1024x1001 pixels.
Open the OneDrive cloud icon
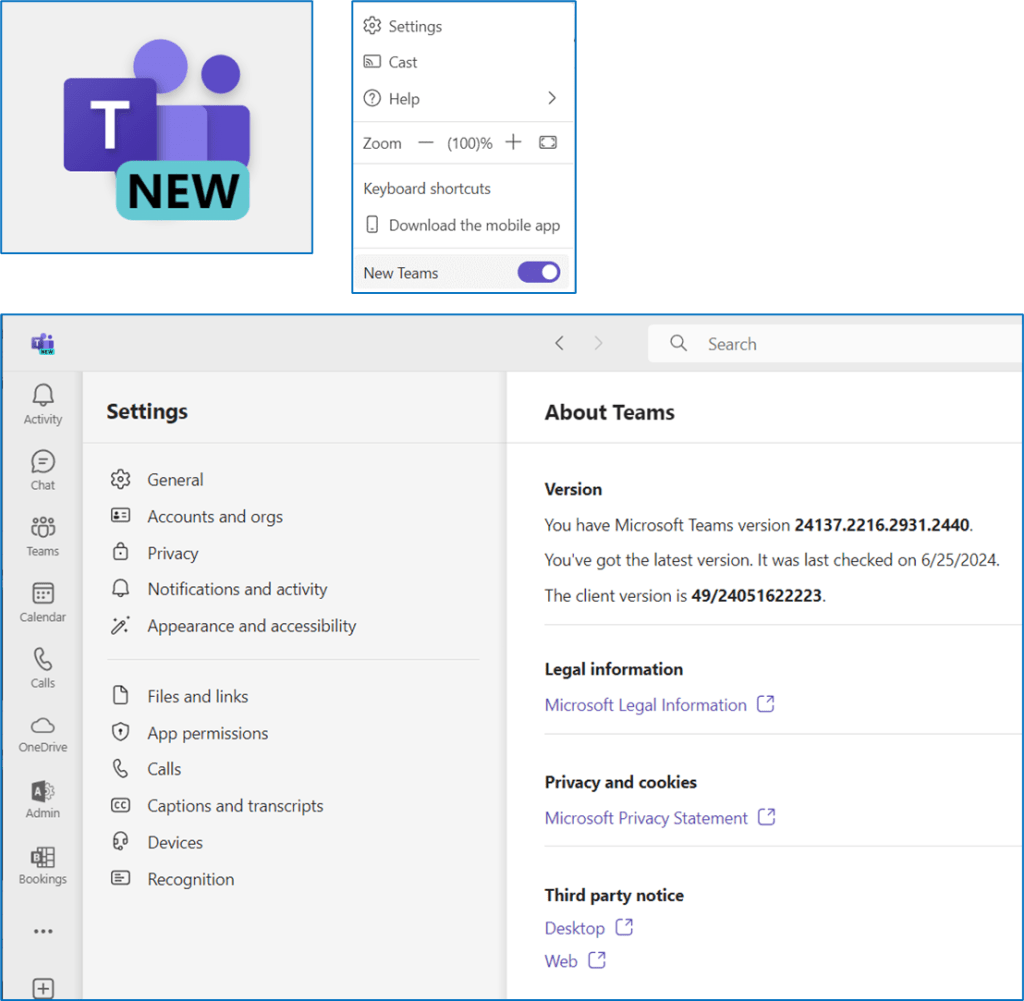[43, 726]
